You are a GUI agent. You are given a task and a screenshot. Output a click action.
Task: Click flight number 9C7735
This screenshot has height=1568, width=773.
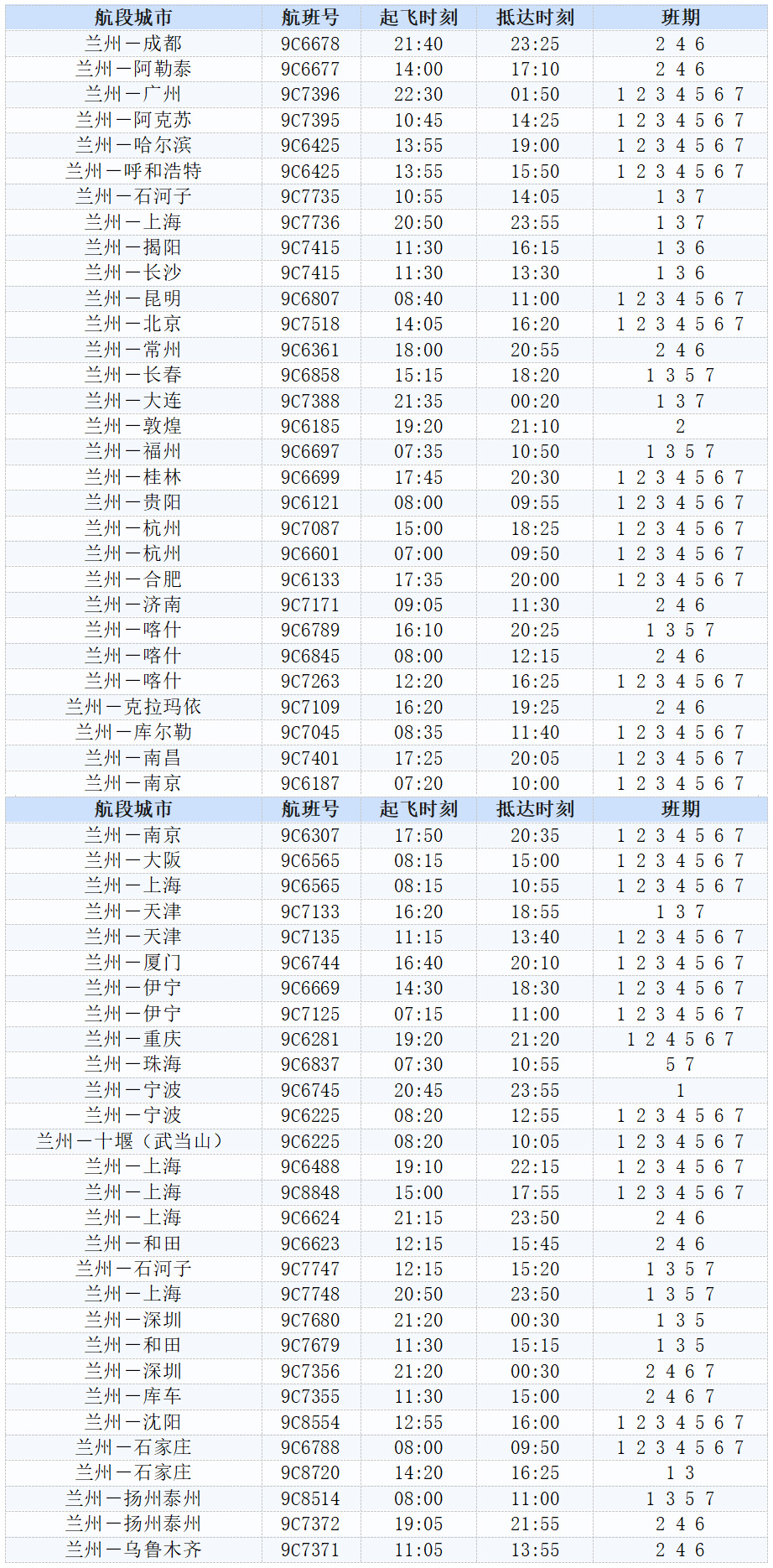[x=310, y=197]
